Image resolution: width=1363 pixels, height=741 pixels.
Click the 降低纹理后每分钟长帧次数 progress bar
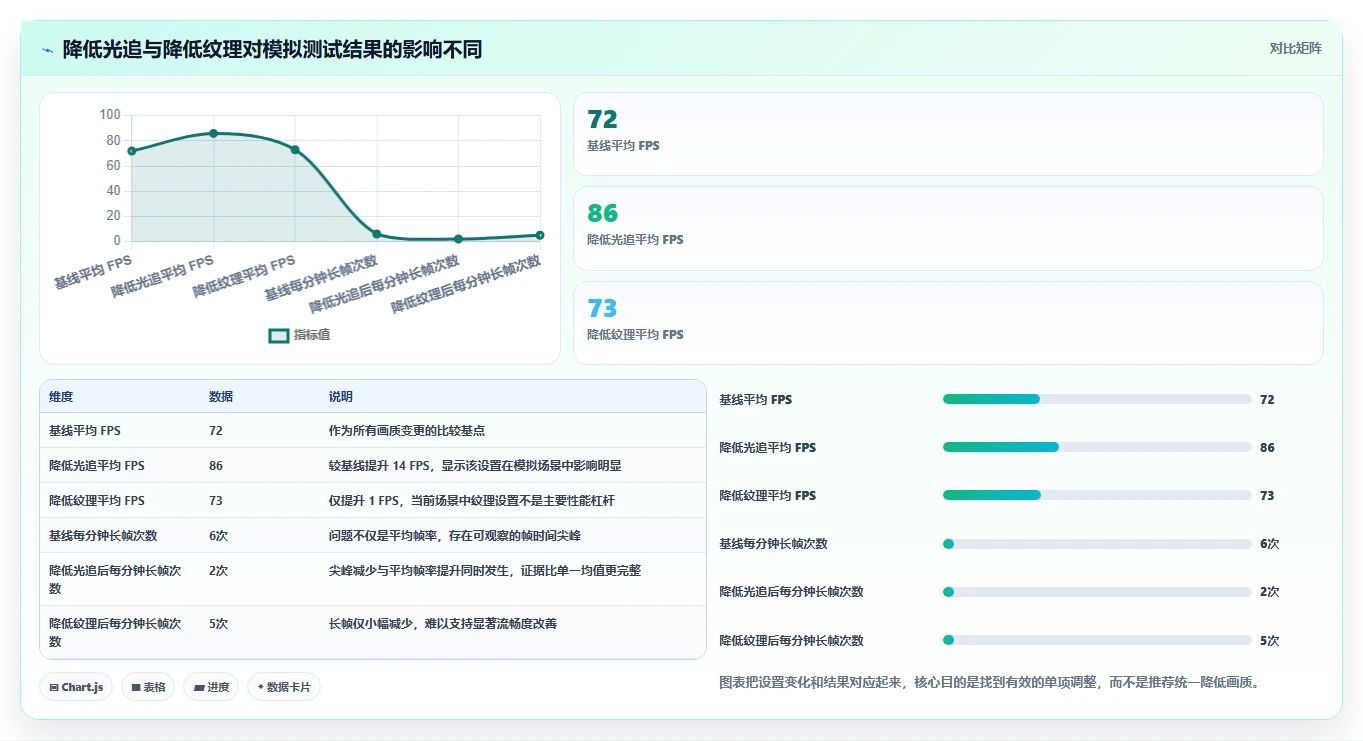1097,640
